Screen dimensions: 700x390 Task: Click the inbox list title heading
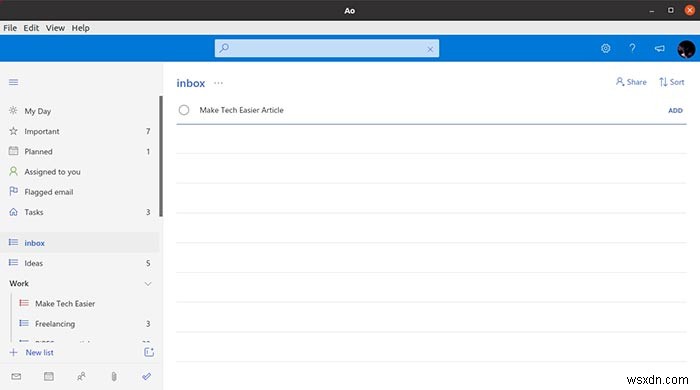[191, 83]
